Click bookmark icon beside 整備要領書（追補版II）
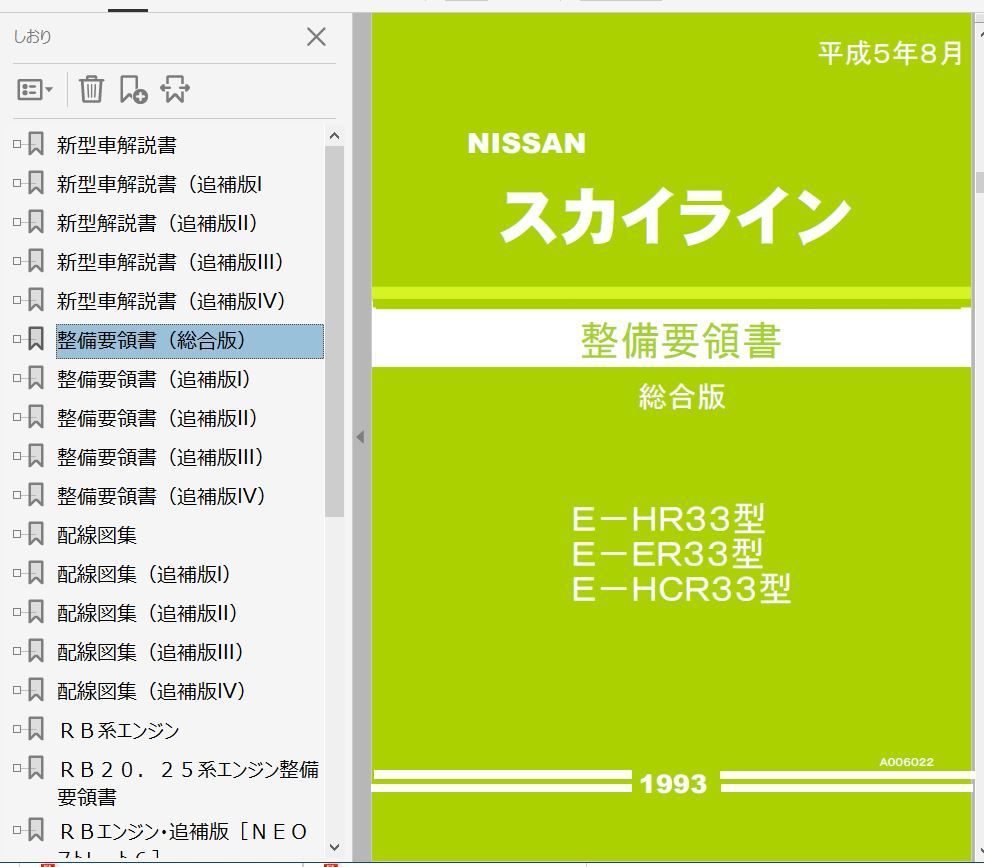 (x=36, y=417)
